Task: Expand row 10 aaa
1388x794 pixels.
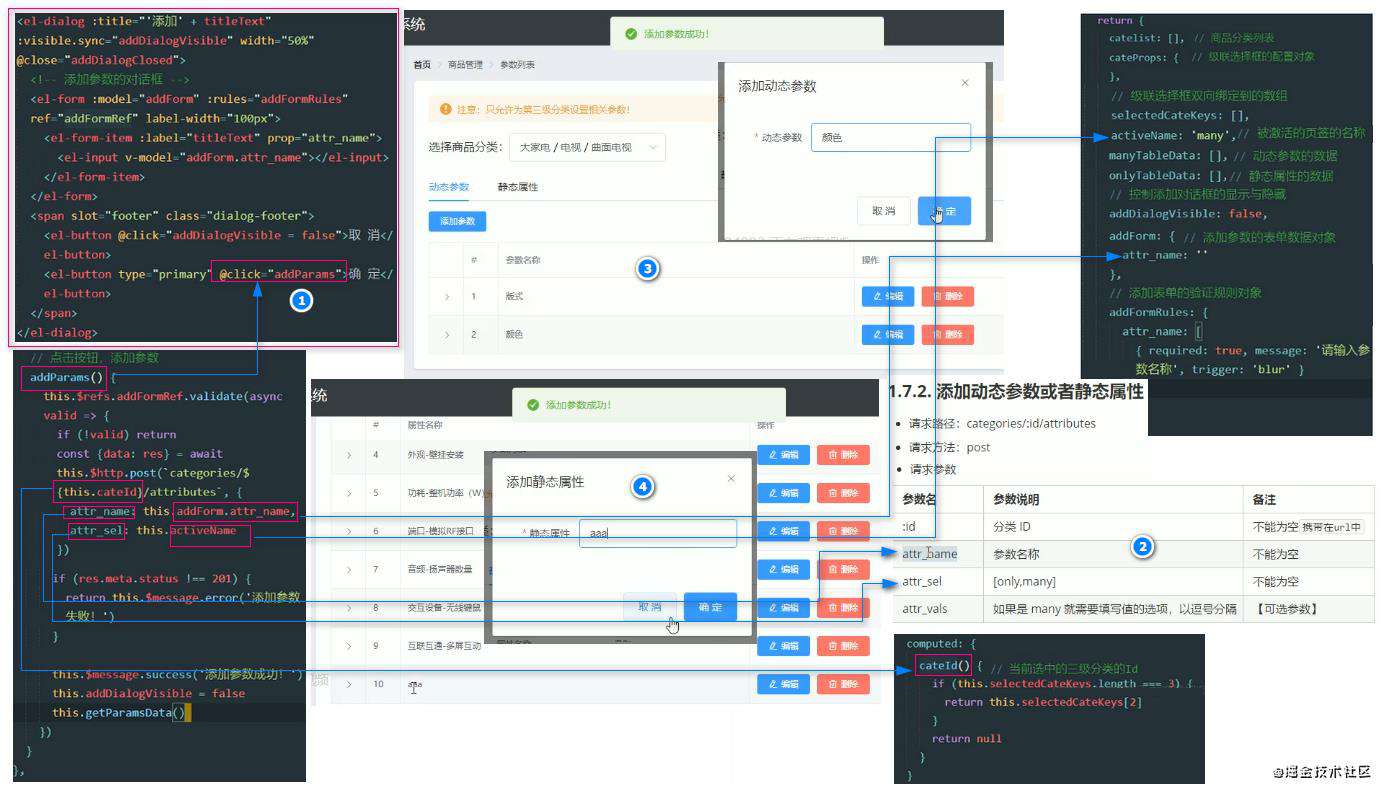Action: click(x=348, y=684)
